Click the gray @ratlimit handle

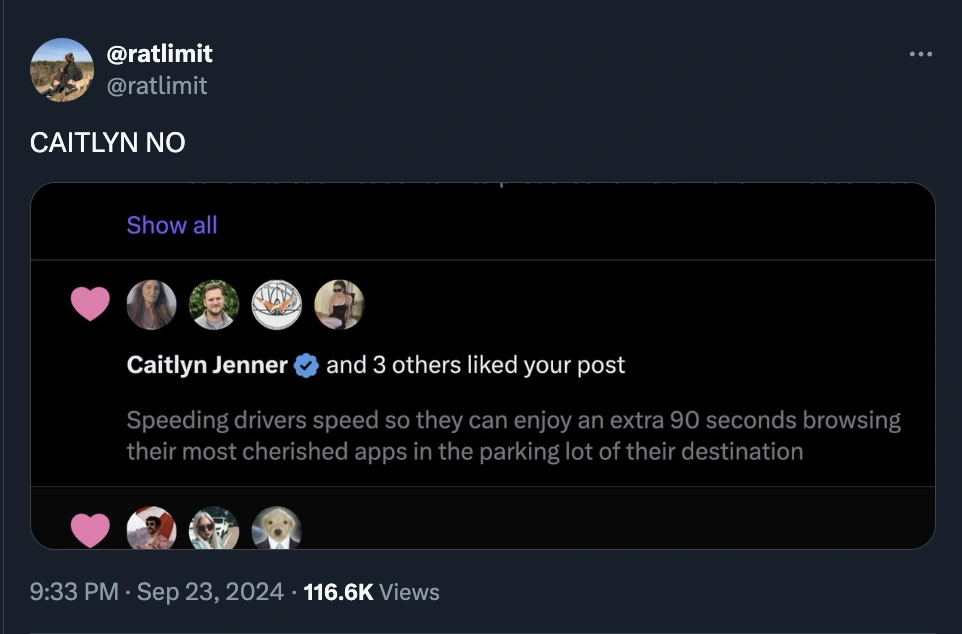click(x=157, y=86)
